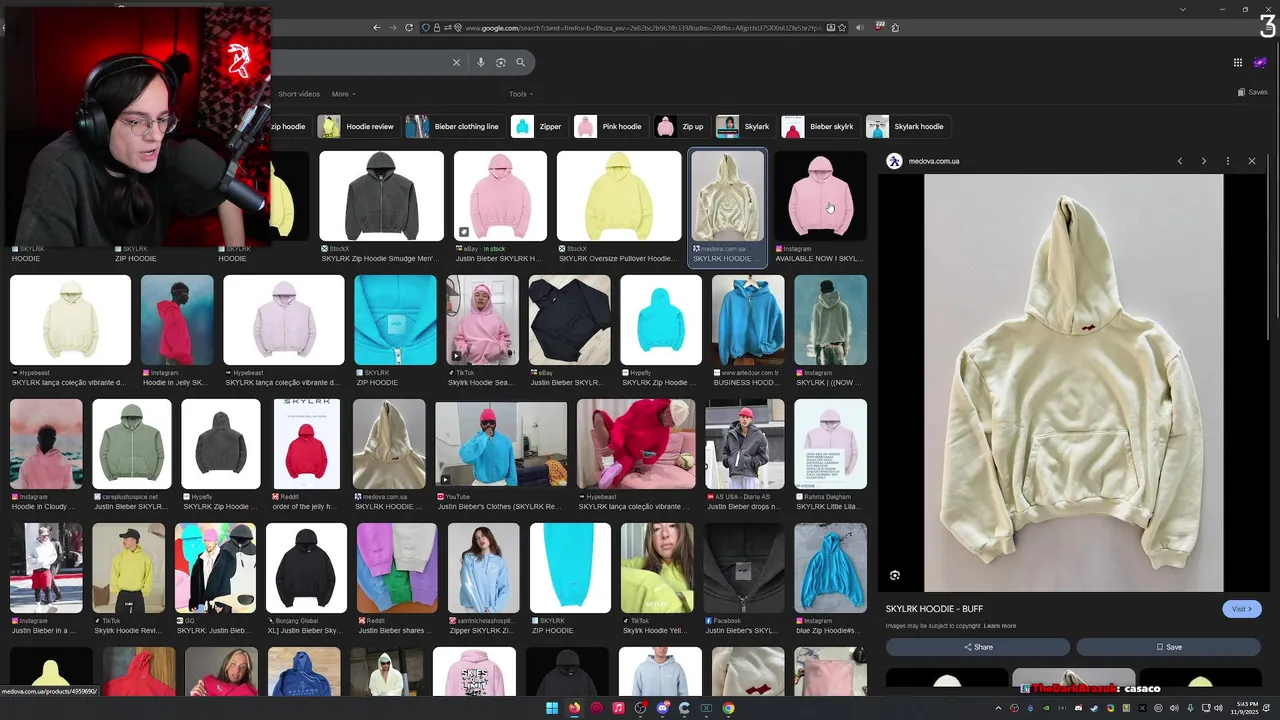Open the Tools filter dropdown

(521, 94)
